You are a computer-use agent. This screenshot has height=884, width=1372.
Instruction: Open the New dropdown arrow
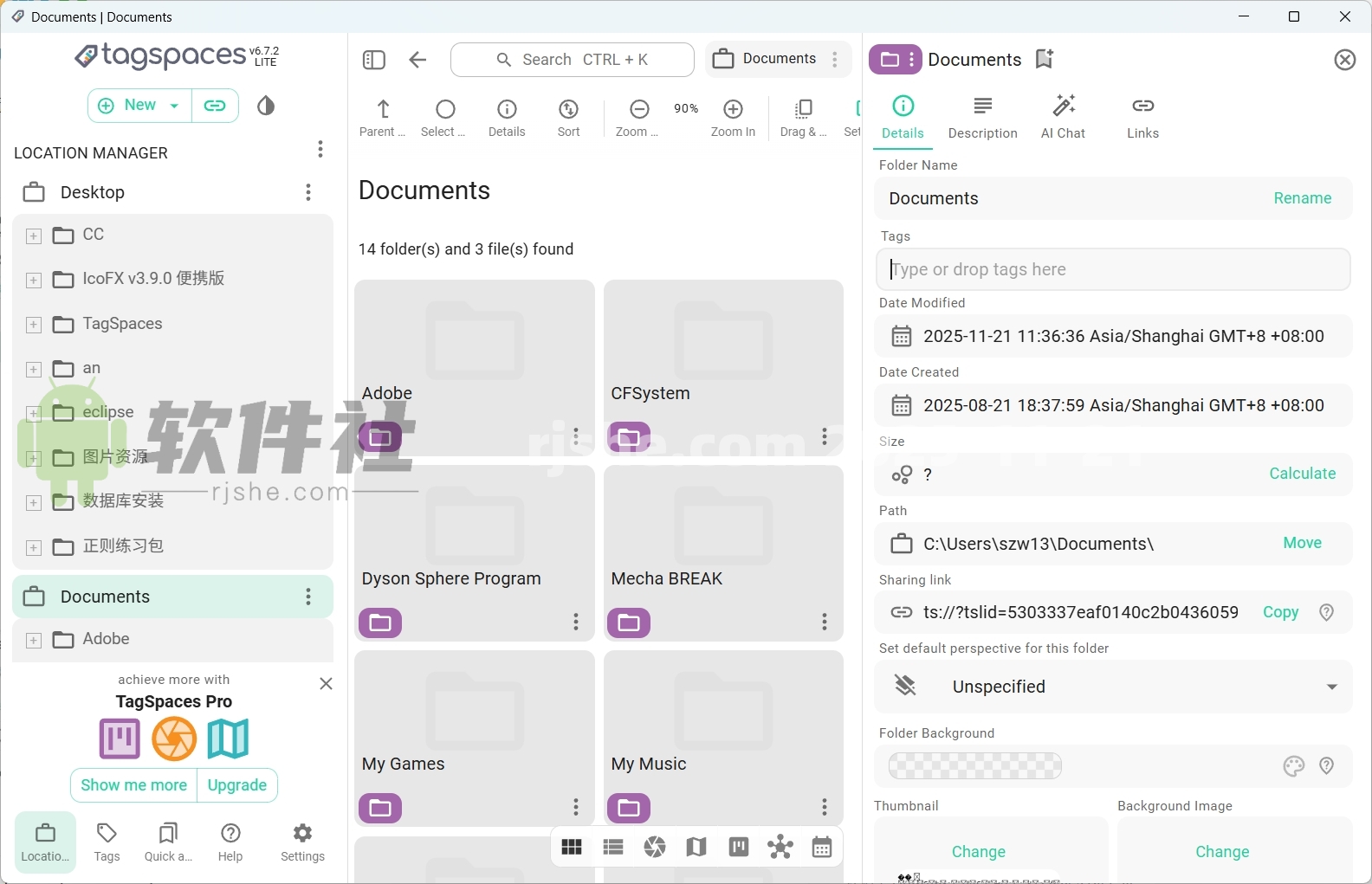[x=174, y=106]
